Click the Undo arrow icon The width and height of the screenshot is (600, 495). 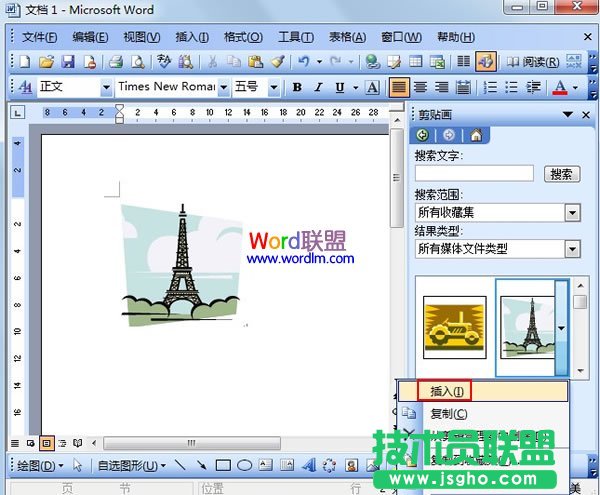[x=303, y=62]
